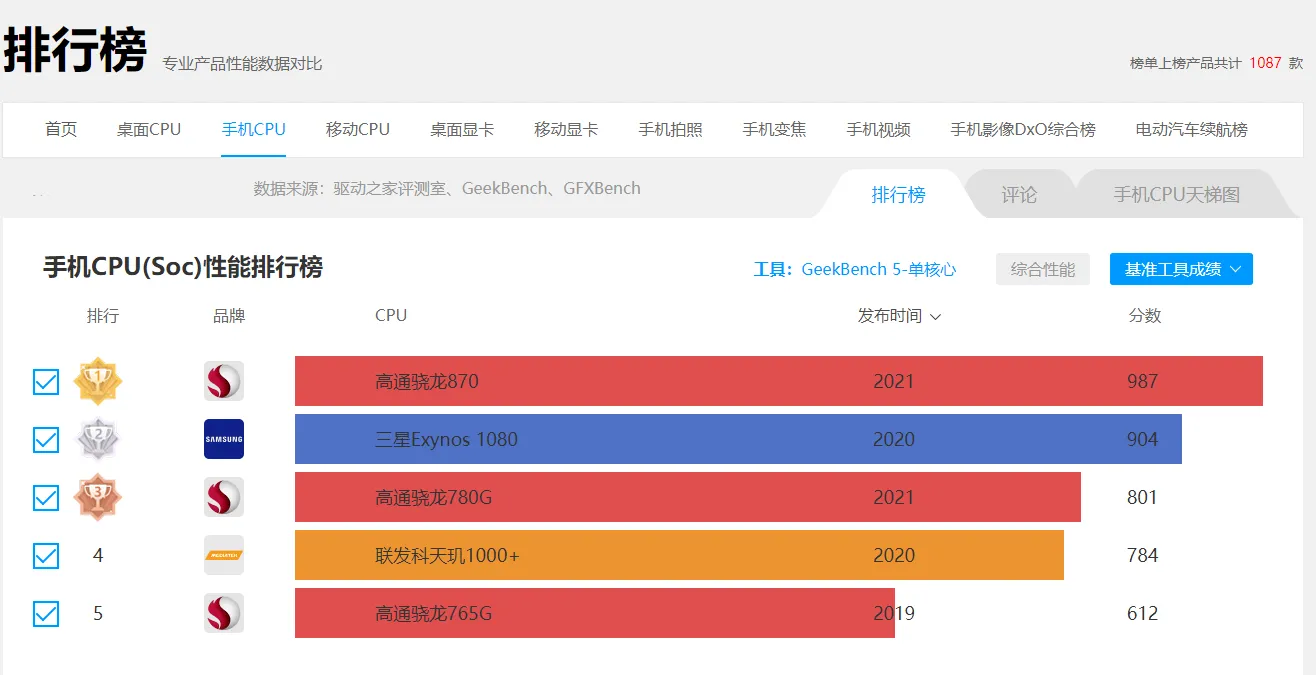Click rank number 4
The width and height of the screenshot is (1316, 675).
click(98, 555)
